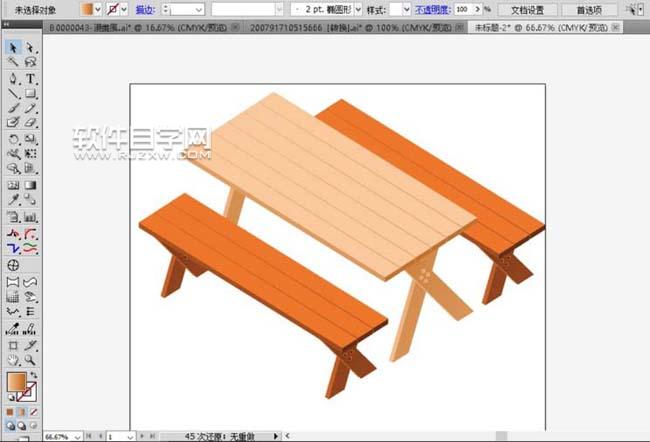Select the Pencil tool
This screenshot has width=650, height=442.
[x=30, y=108]
